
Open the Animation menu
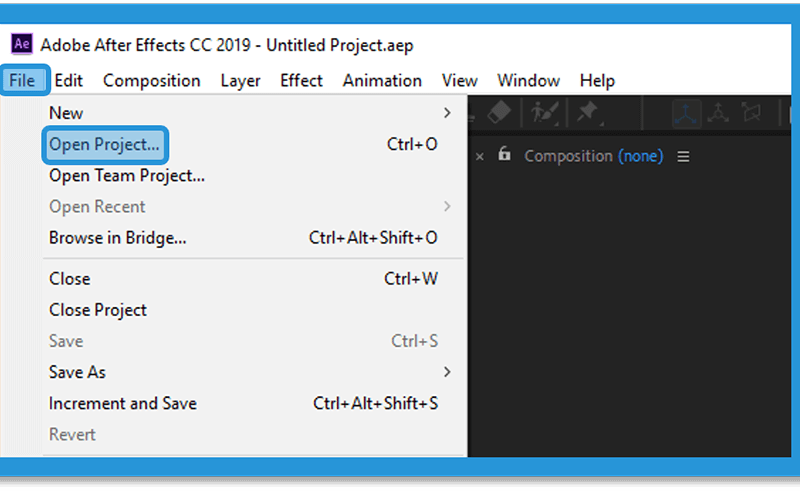(382, 81)
